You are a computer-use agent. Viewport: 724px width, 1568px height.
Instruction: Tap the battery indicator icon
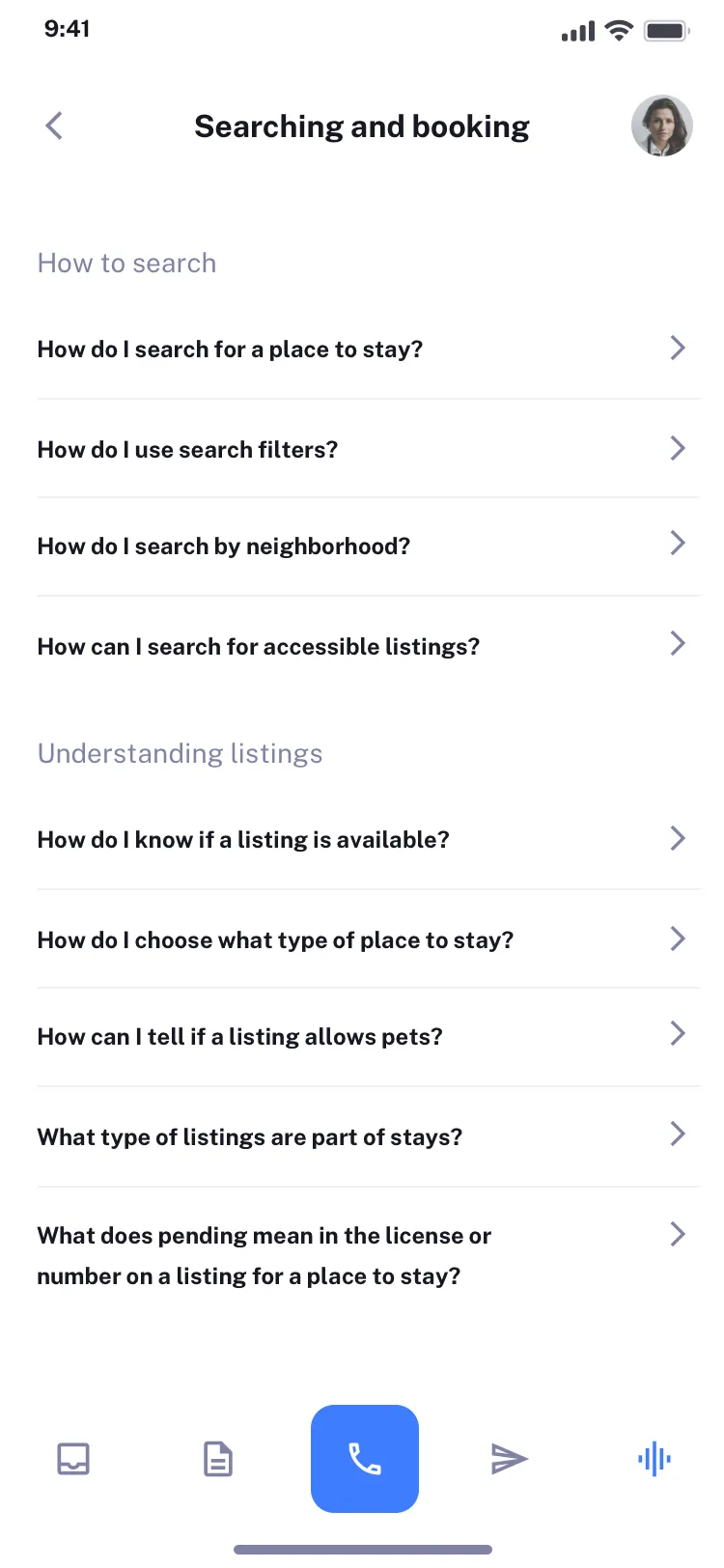[666, 31]
